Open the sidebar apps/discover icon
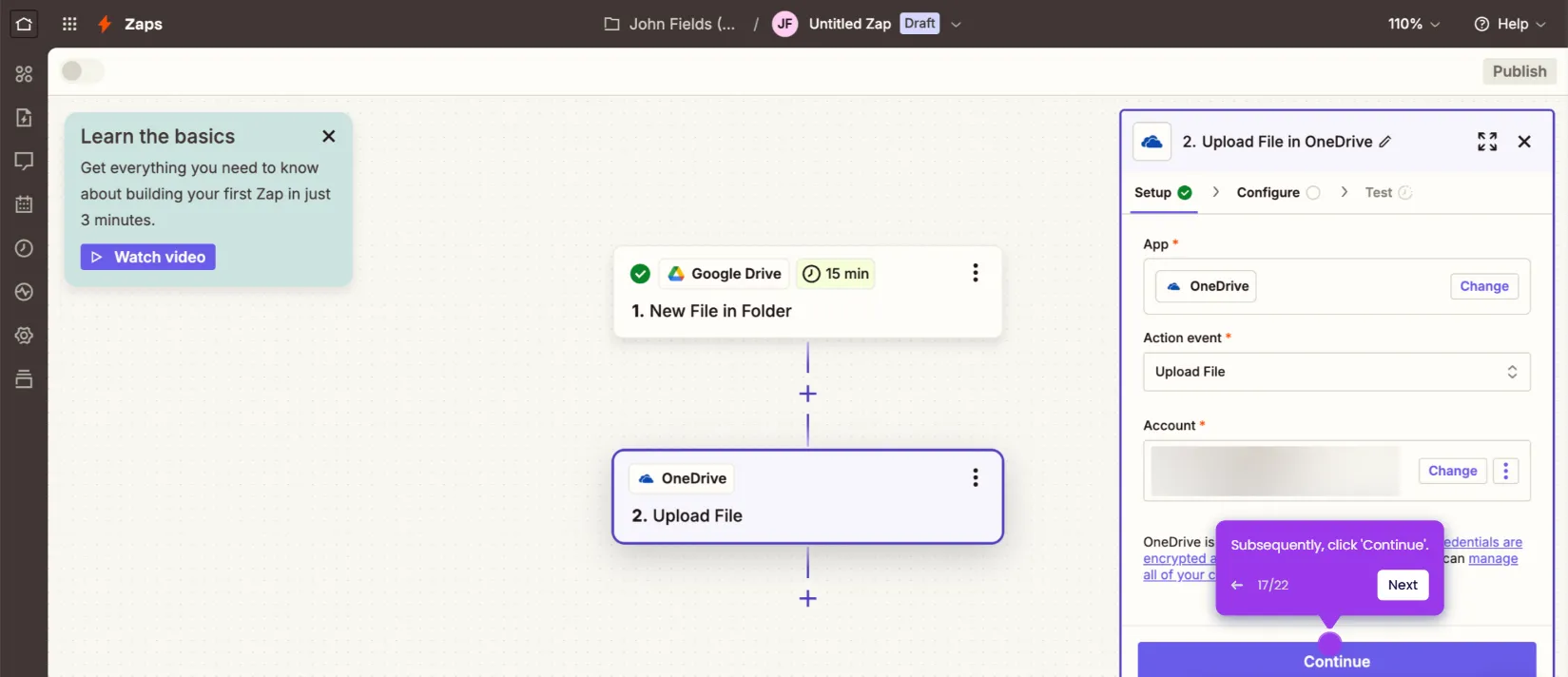The height and width of the screenshot is (677, 1568). coord(24,74)
